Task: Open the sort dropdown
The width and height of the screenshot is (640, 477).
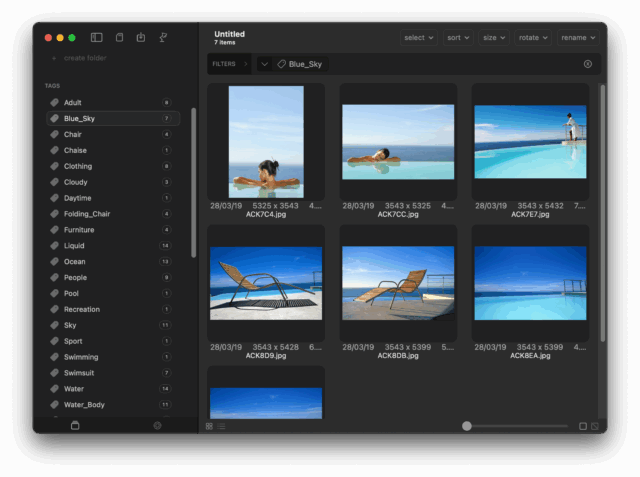Action: tap(457, 38)
